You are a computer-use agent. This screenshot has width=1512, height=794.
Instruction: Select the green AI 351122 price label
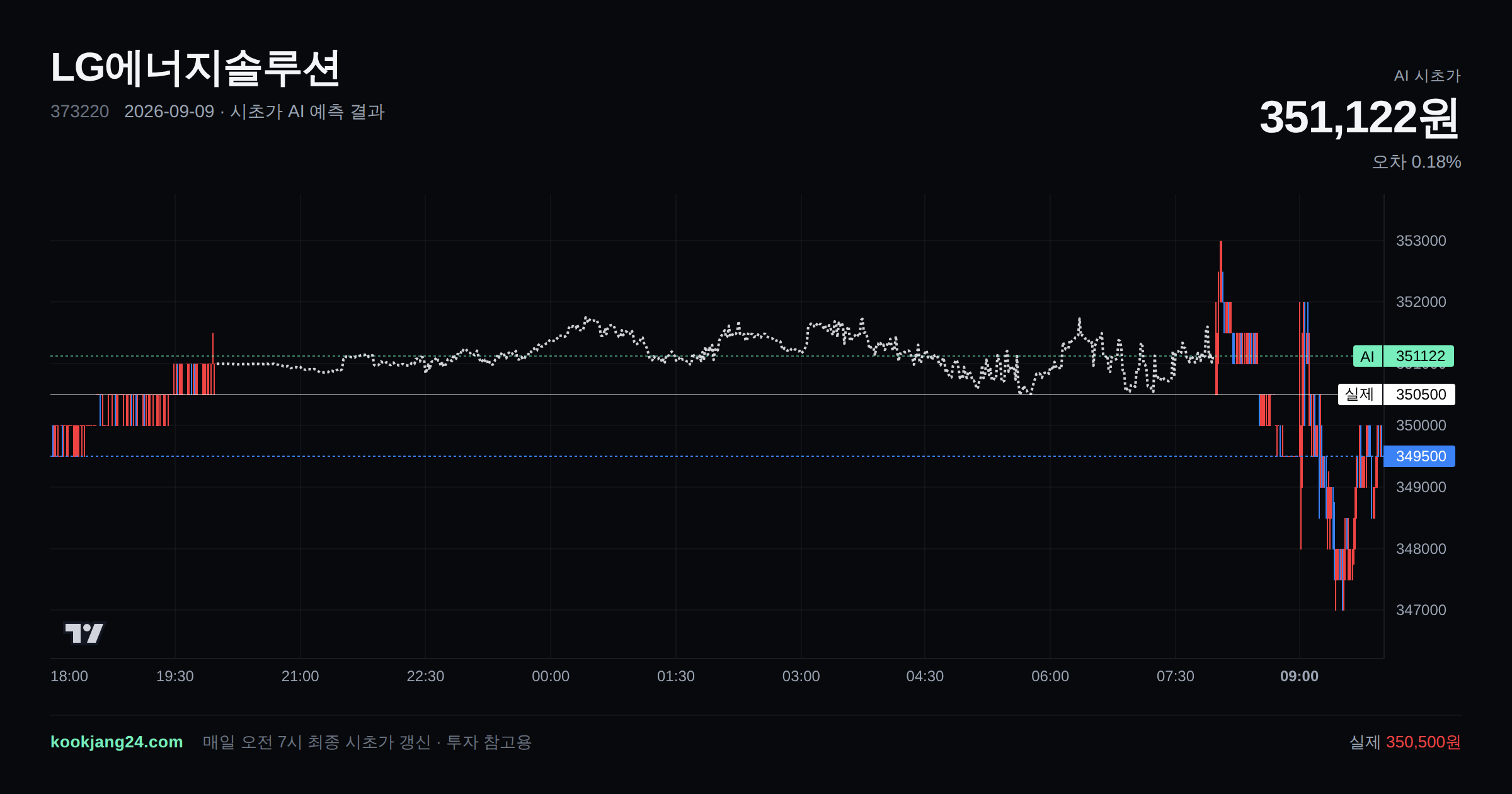(1403, 356)
